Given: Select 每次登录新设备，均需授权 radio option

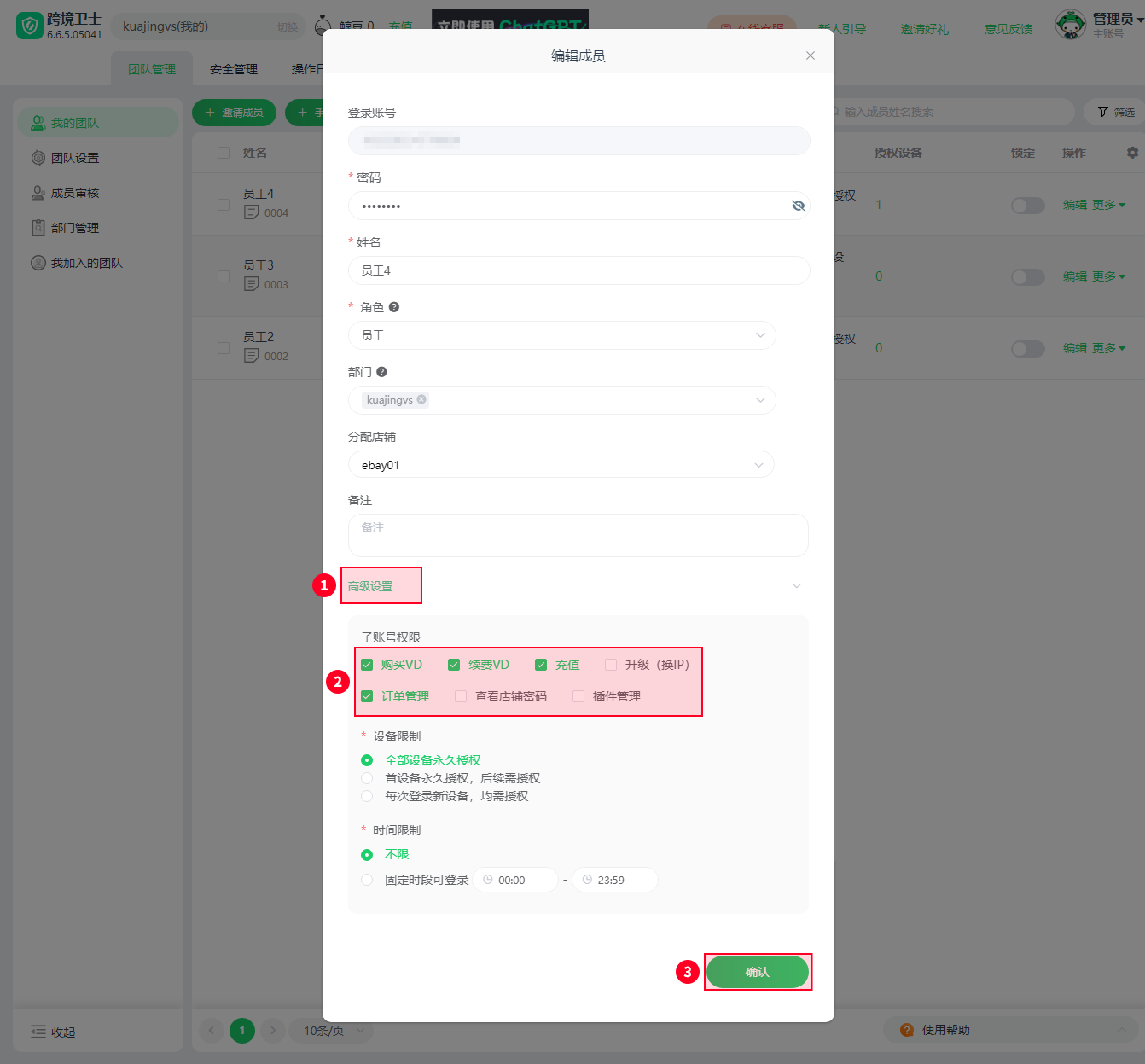Looking at the screenshot, I should [367, 796].
